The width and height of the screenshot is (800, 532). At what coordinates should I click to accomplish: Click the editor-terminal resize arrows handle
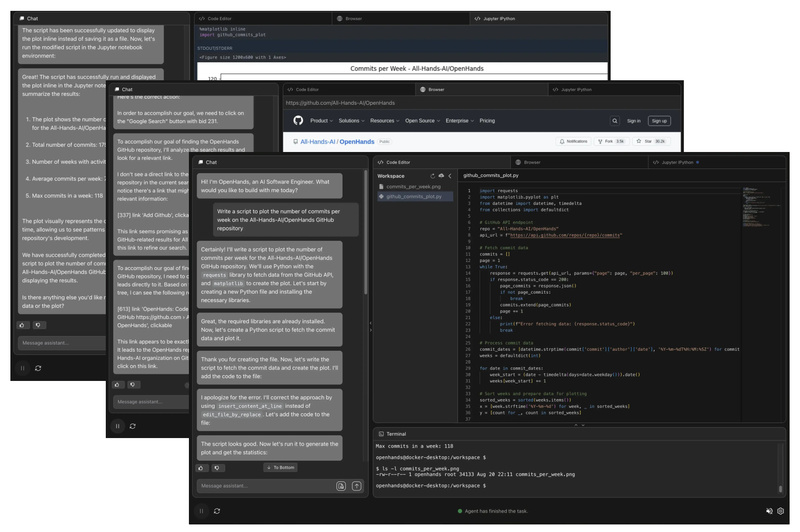pyautogui.click(x=579, y=424)
